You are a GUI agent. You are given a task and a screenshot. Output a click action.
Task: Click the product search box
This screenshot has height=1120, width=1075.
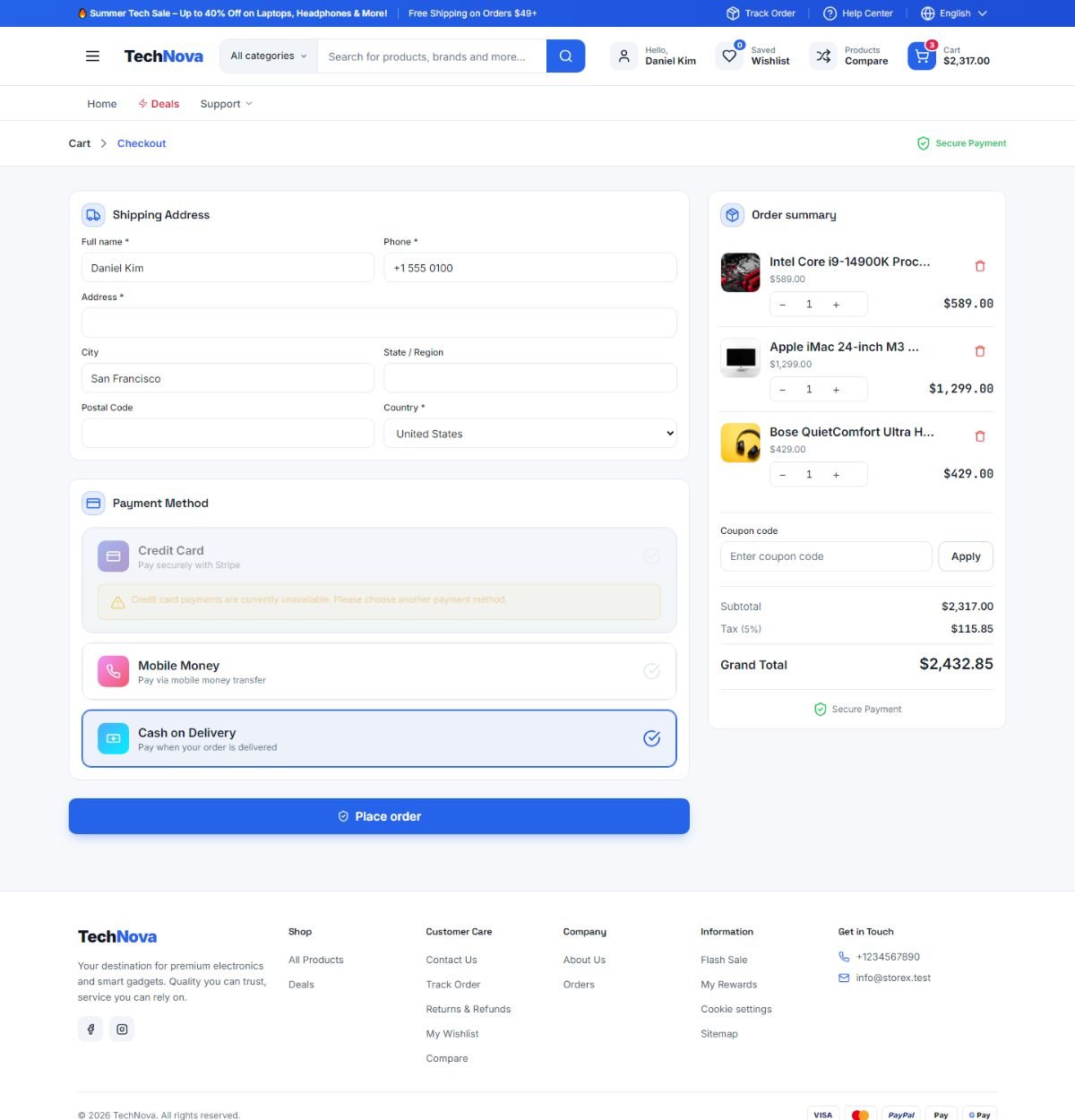(x=432, y=56)
